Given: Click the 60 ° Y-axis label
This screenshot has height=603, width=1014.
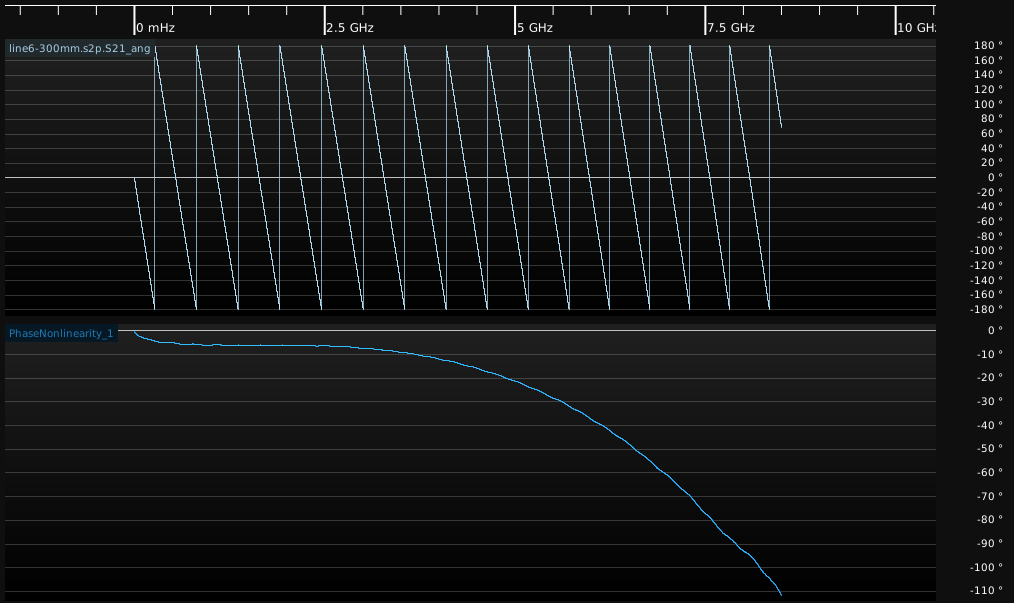Looking at the screenshot, I should tap(991, 133).
